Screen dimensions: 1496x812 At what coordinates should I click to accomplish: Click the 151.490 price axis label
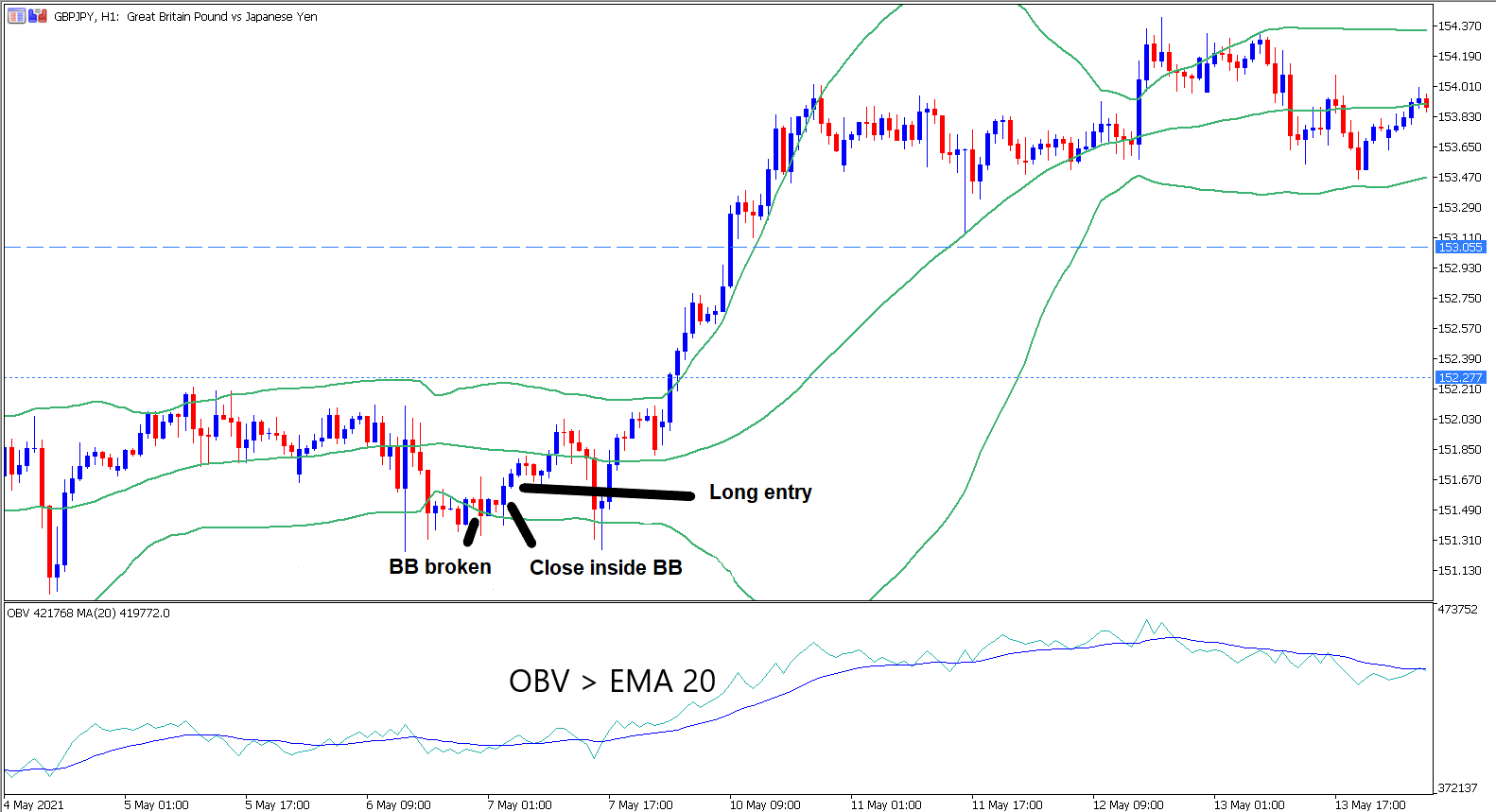1459,510
